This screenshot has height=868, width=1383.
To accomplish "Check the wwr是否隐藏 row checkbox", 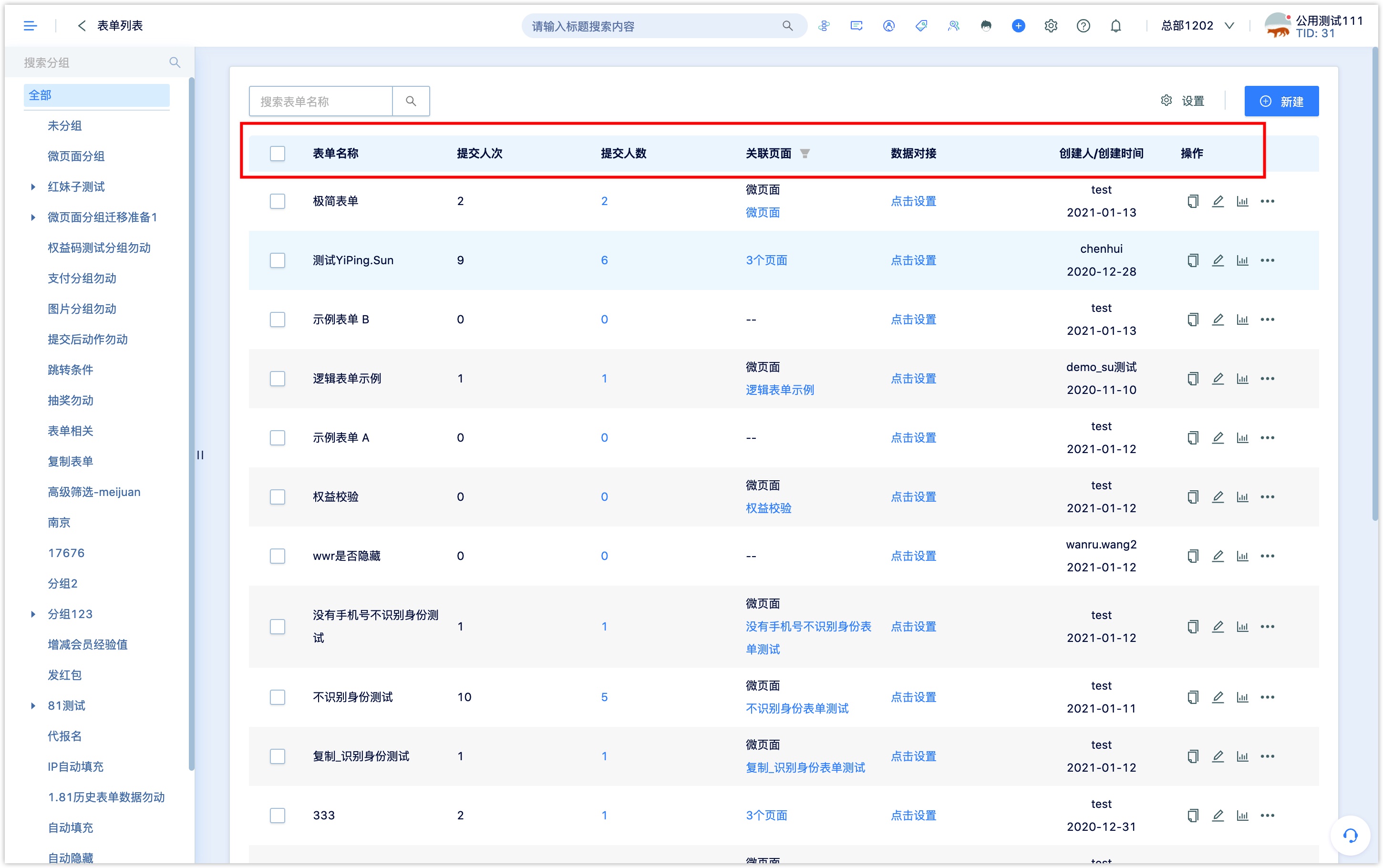I will [277, 556].
